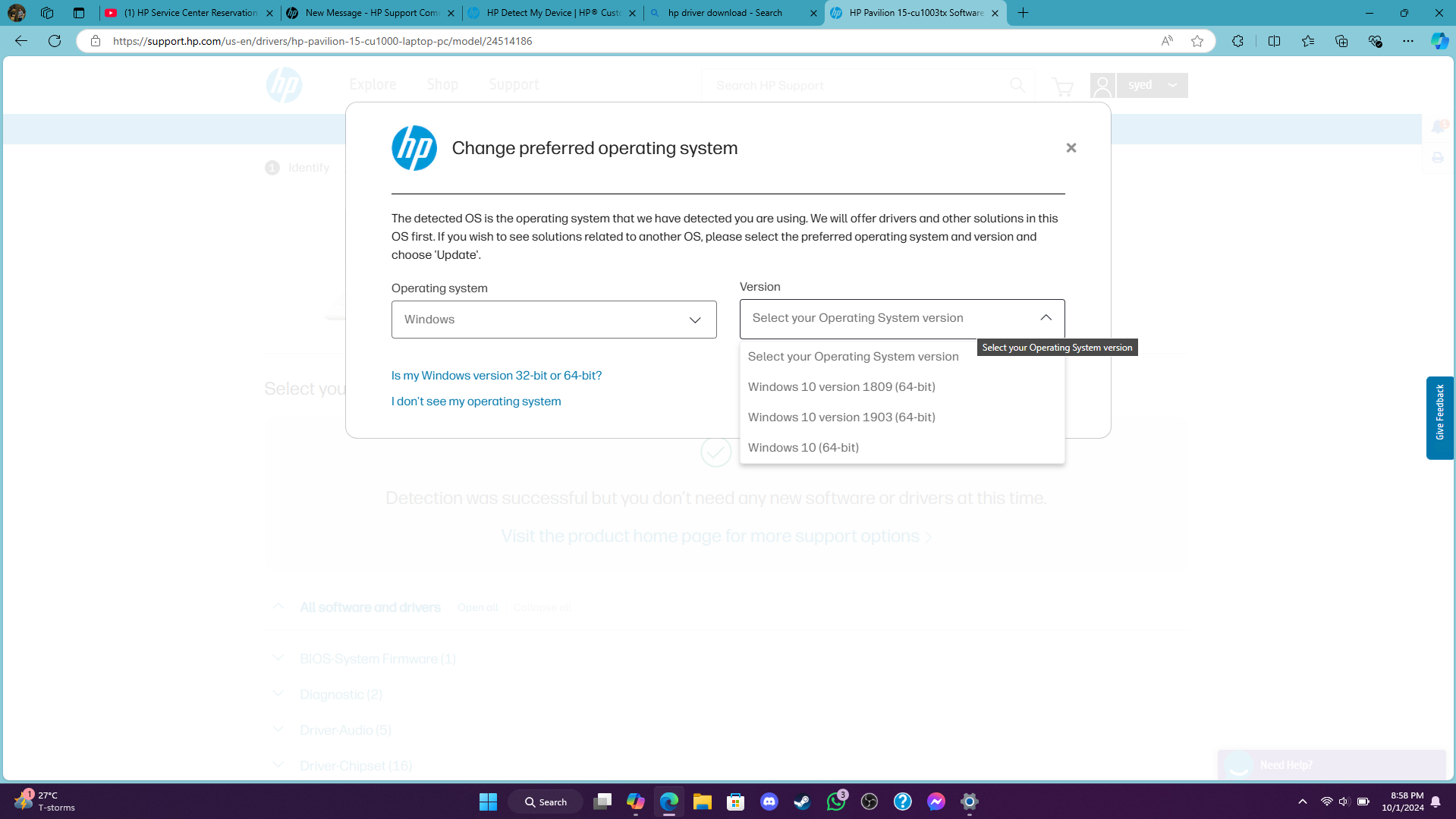This screenshot has width=1456, height=819.
Task: Open Steam from taskbar
Action: [802, 802]
